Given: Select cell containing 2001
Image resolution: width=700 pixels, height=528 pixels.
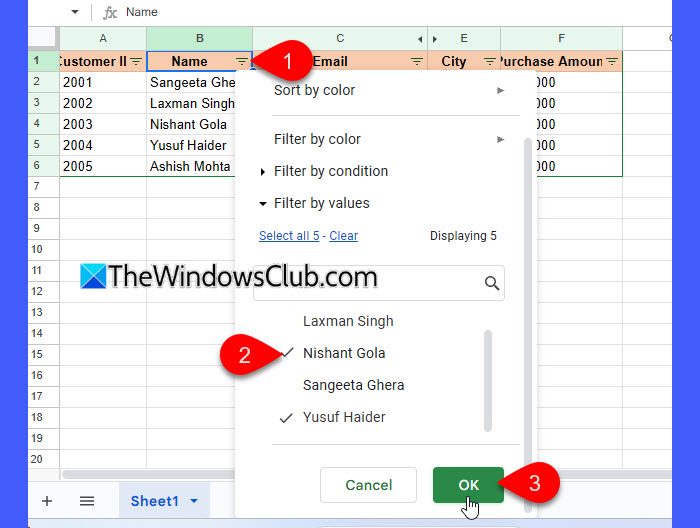Looking at the screenshot, I should [x=103, y=82].
